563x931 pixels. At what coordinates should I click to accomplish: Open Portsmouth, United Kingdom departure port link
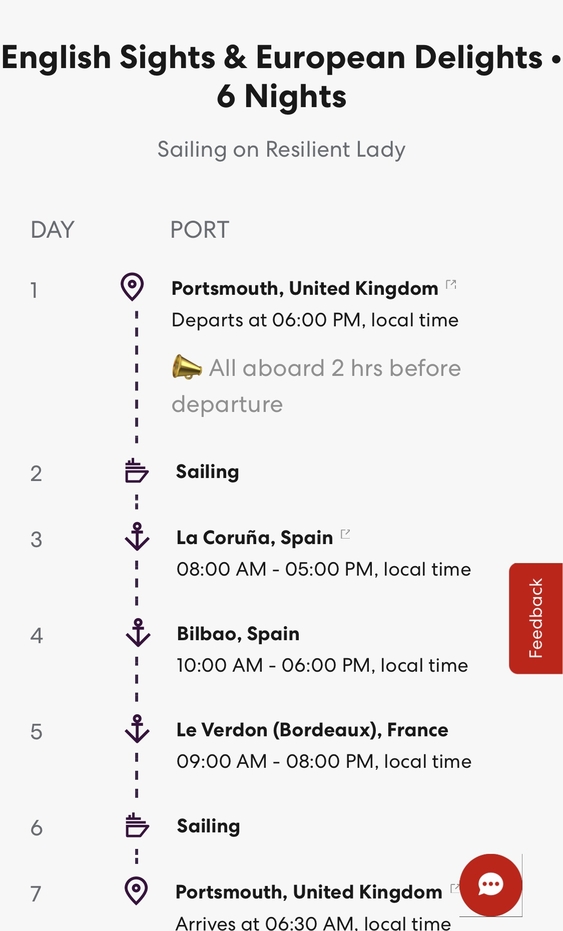pyautogui.click(x=305, y=289)
